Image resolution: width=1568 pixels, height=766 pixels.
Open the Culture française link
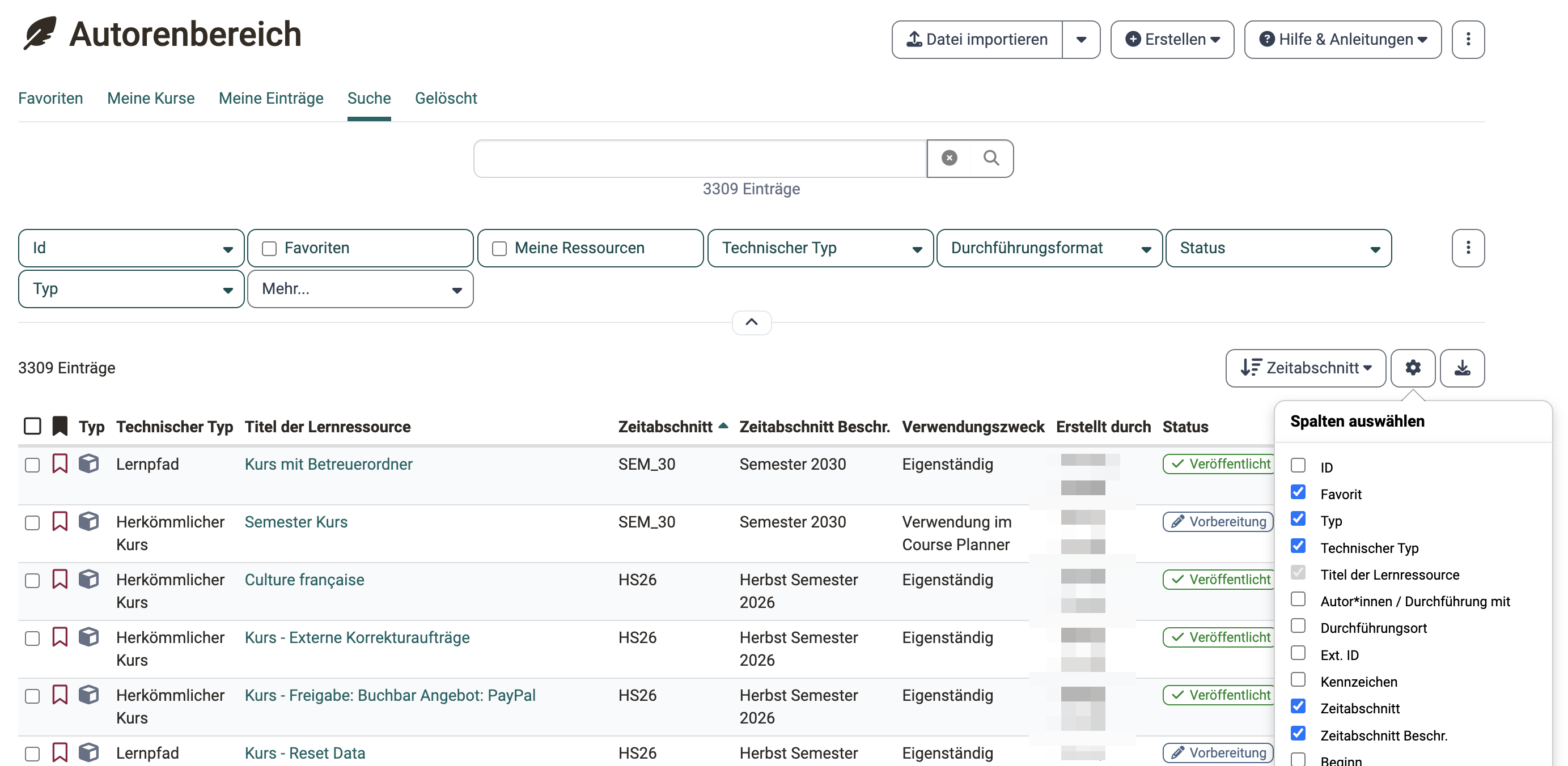(x=304, y=579)
